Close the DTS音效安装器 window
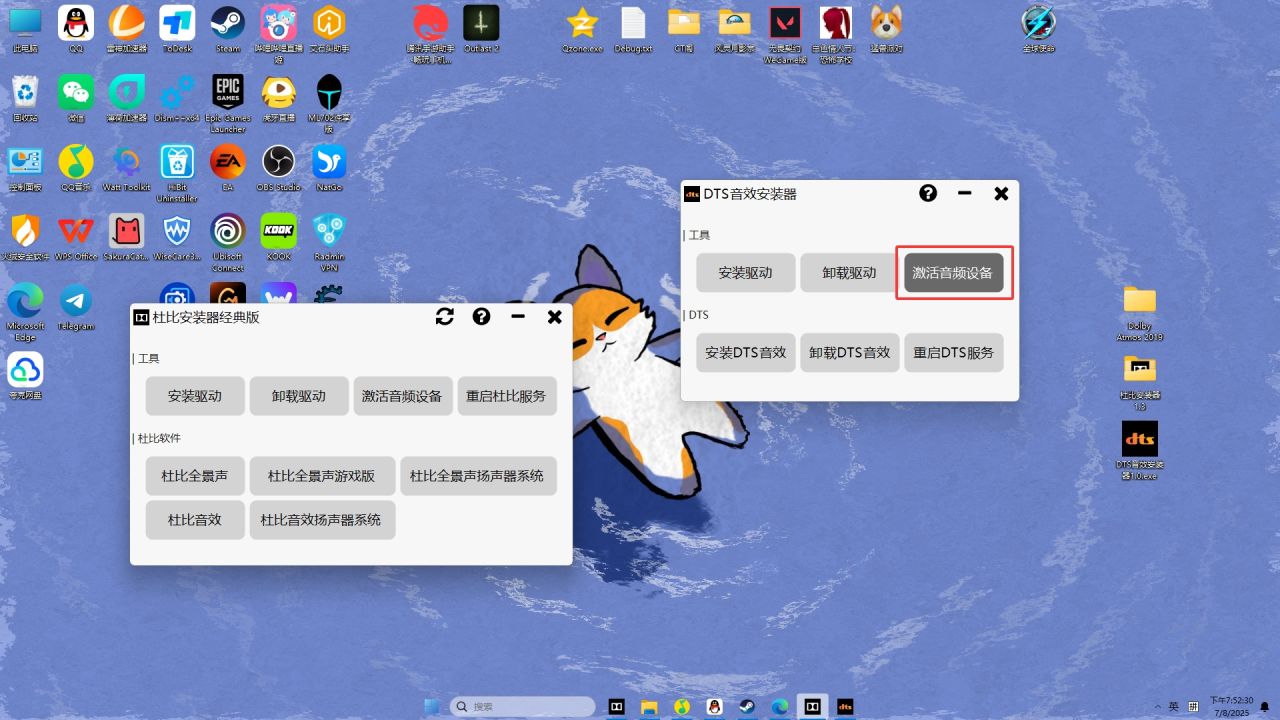1280x720 pixels. point(1001,193)
